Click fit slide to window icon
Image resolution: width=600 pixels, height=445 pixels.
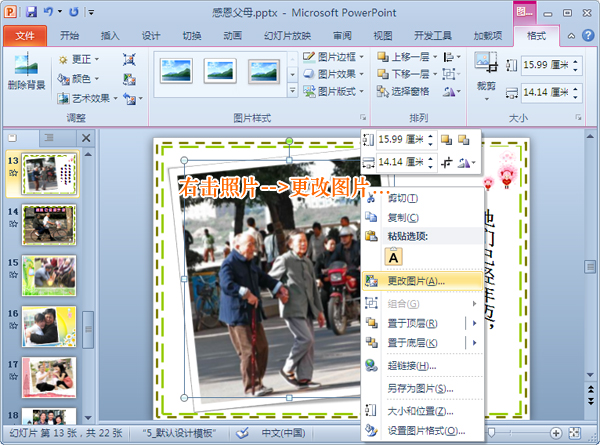(575, 433)
